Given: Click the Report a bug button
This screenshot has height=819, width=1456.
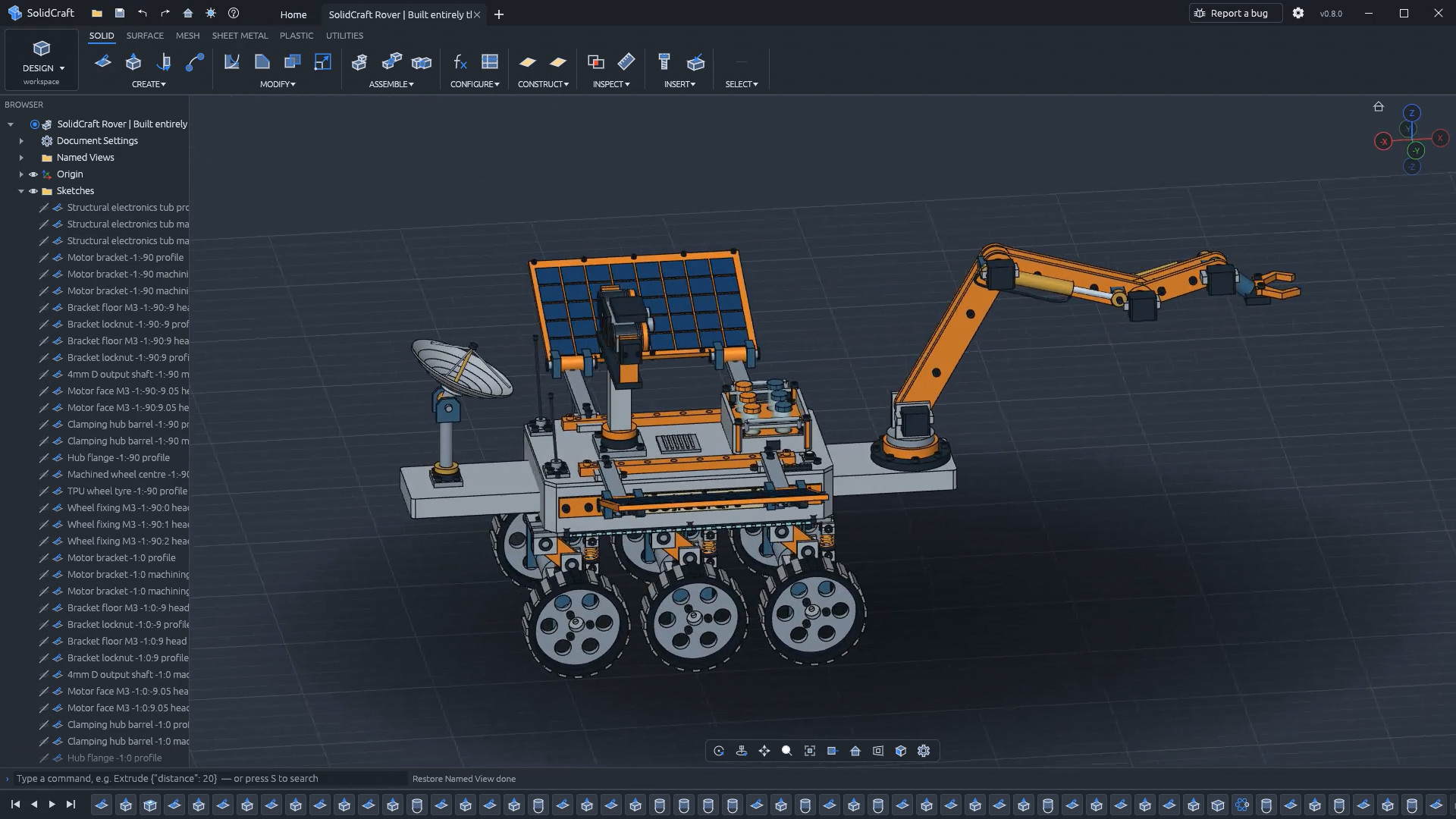Looking at the screenshot, I should click(x=1235, y=13).
